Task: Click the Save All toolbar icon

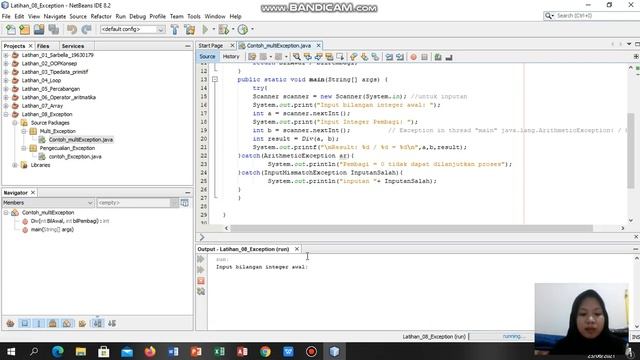Action: click(53, 29)
